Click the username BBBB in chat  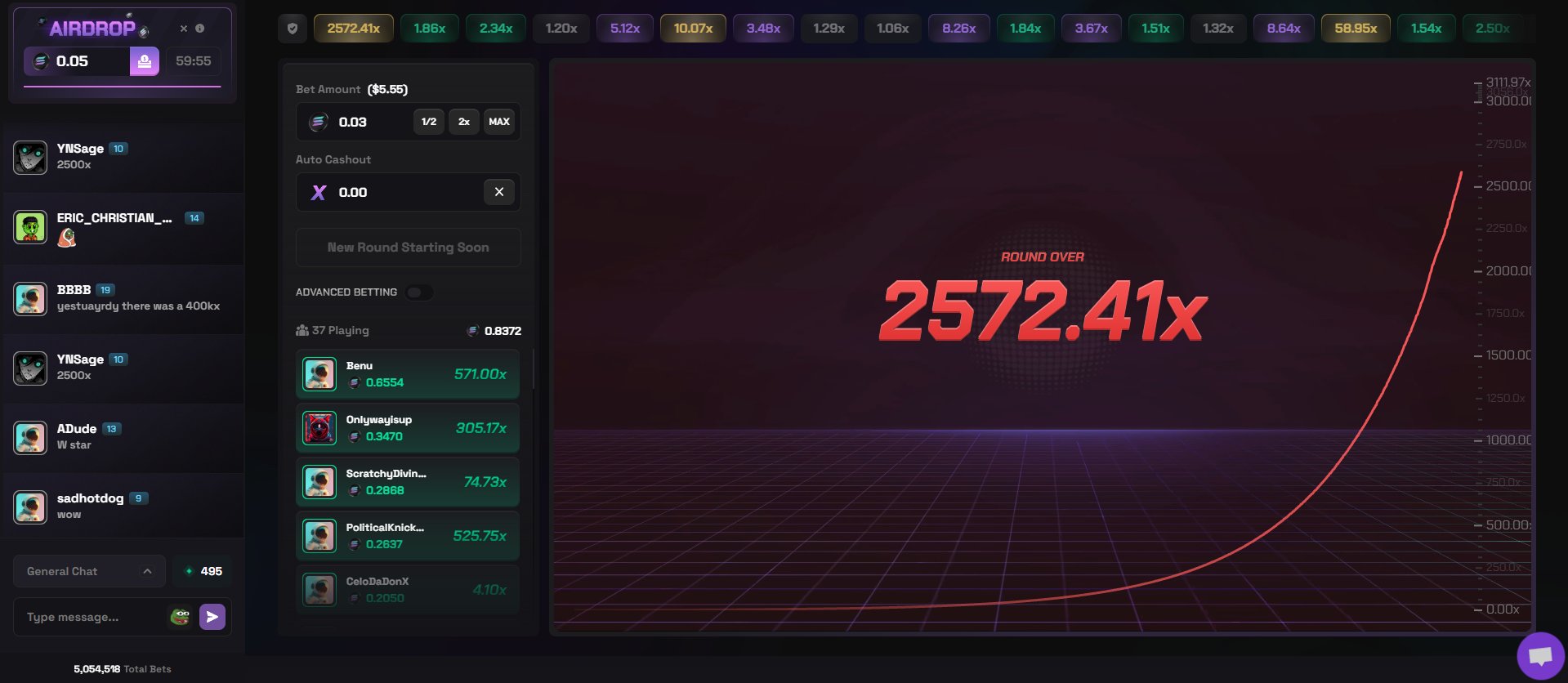(x=74, y=290)
